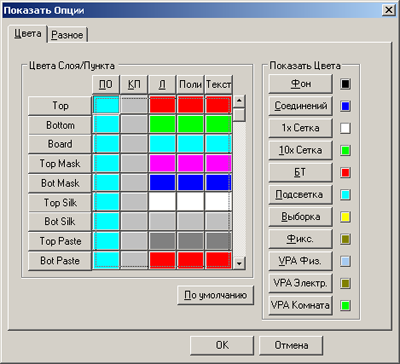Pick the blue Соединений color swatch
The image size is (400, 364).
click(345, 106)
